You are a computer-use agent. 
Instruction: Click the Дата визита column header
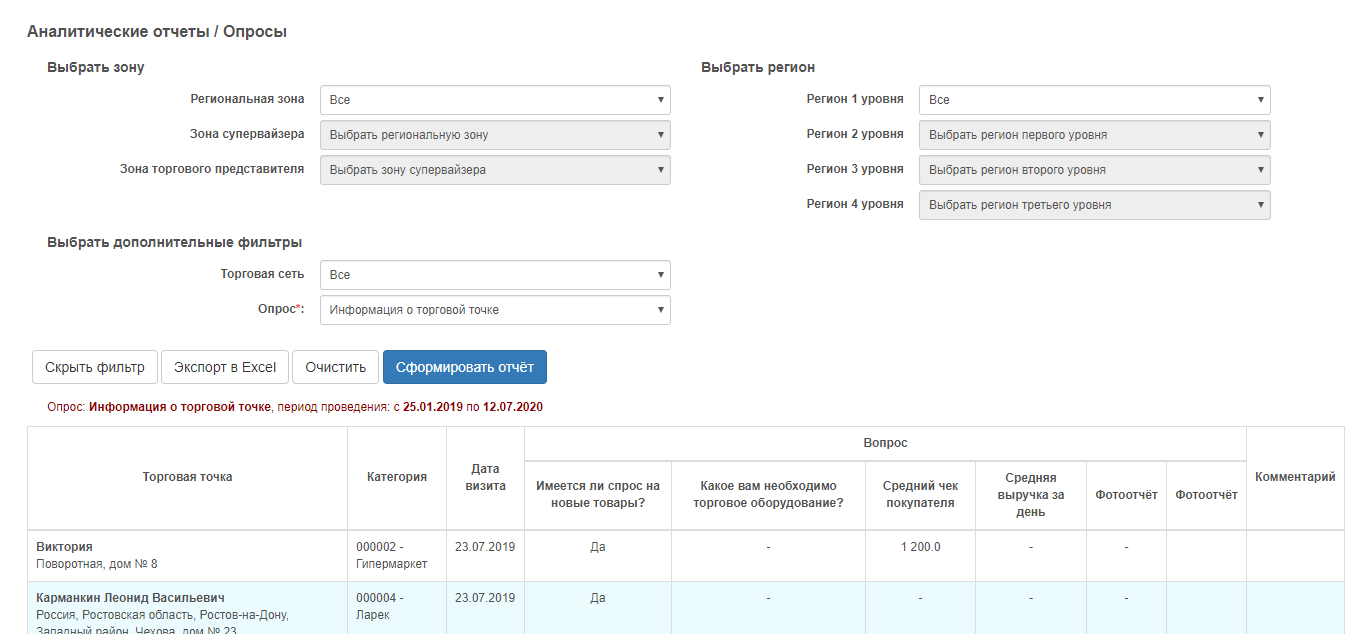coord(485,477)
